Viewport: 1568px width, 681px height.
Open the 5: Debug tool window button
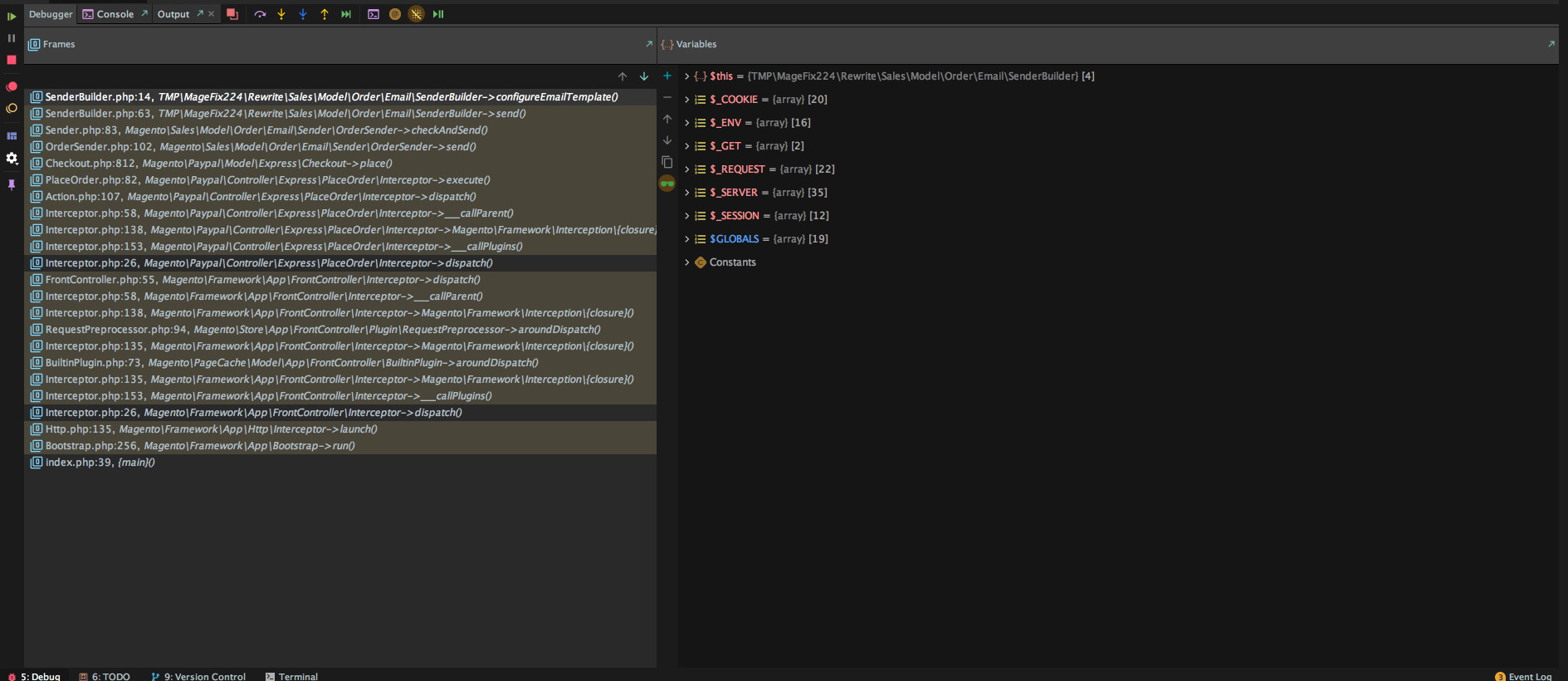tap(34, 676)
